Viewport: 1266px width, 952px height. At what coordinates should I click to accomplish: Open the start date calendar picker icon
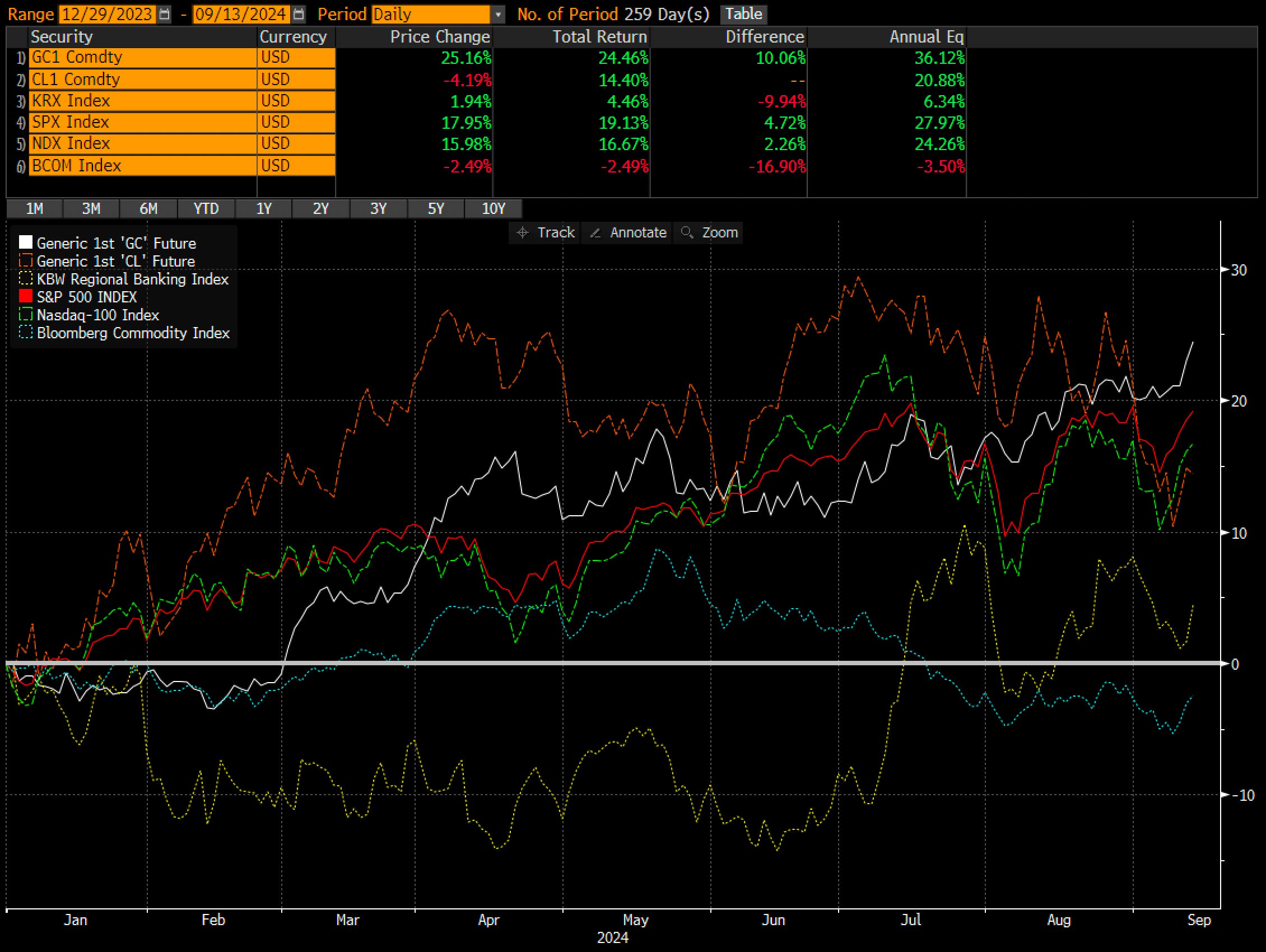(x=164, y=15)
